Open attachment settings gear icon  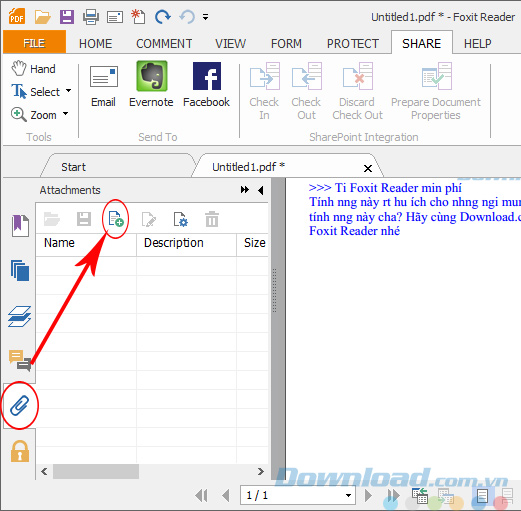pyautogui.click(x=181, y=219)
